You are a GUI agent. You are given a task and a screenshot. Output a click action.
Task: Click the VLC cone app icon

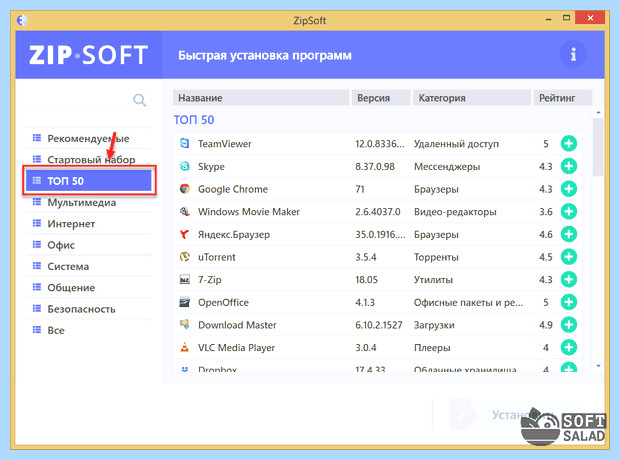[x=185, y=347]
